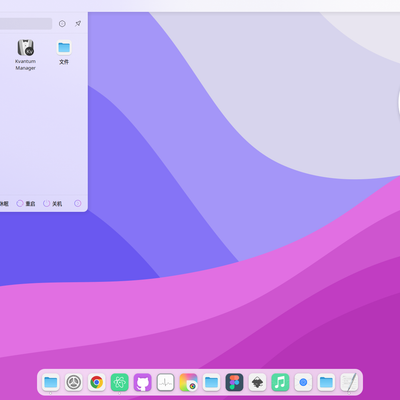The height and width of the screenshot is (400, 400).
Task: Launch Inkscape from the dock
Action: pos(257,382)
